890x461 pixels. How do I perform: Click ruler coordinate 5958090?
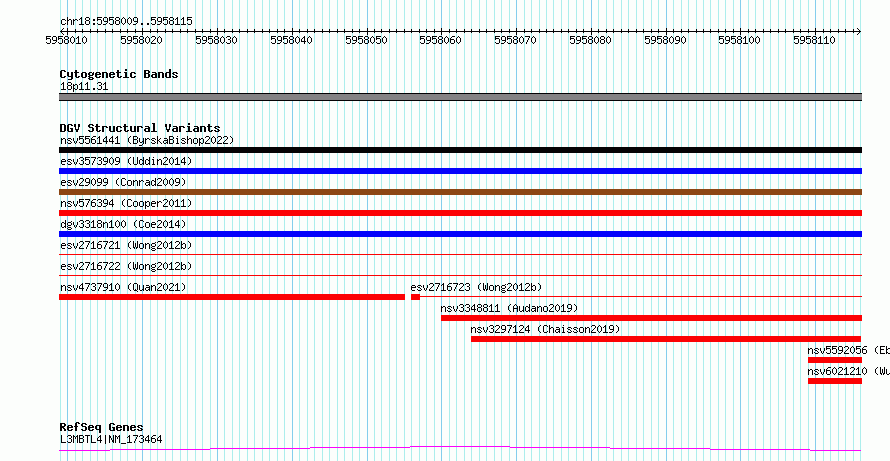[666, 40]
